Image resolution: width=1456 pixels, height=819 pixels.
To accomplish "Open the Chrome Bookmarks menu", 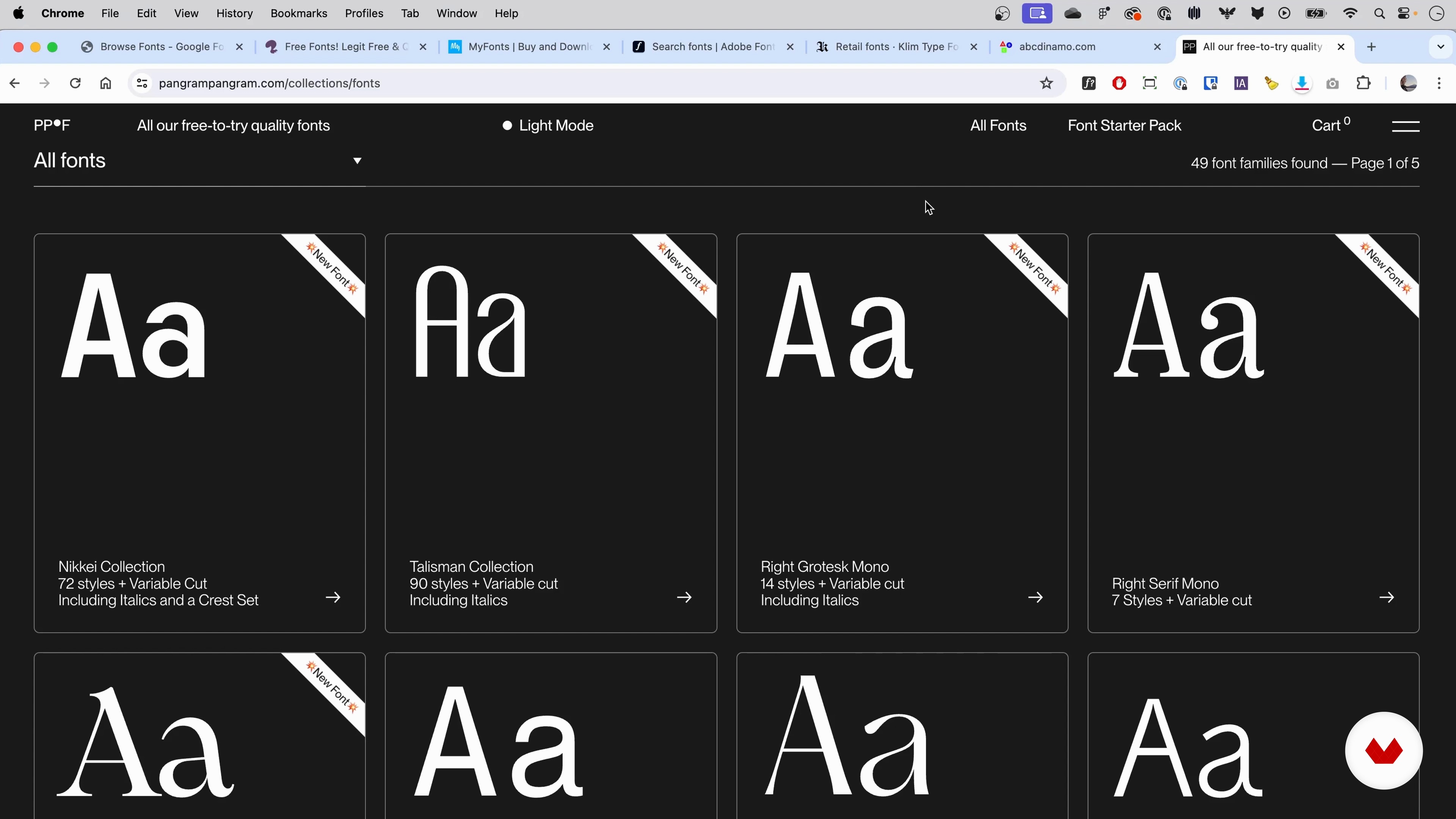I will point(298,13).
